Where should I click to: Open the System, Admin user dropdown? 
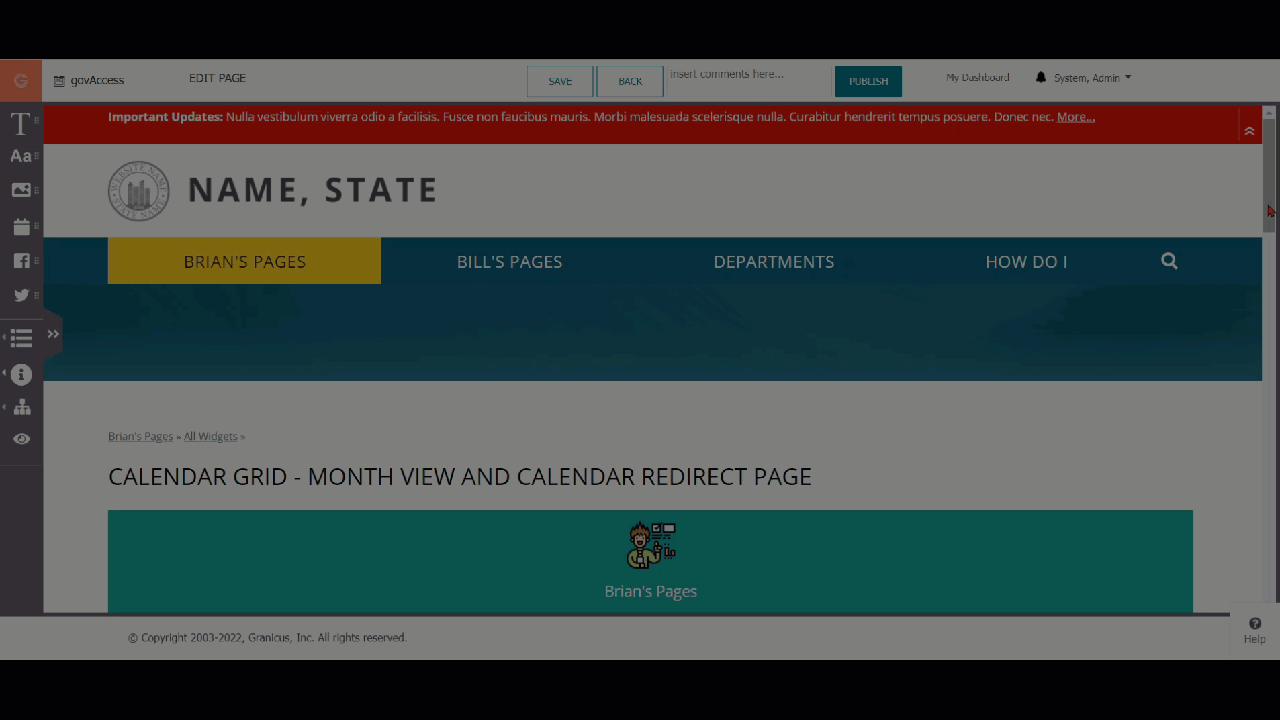(x=1091, y=78)
